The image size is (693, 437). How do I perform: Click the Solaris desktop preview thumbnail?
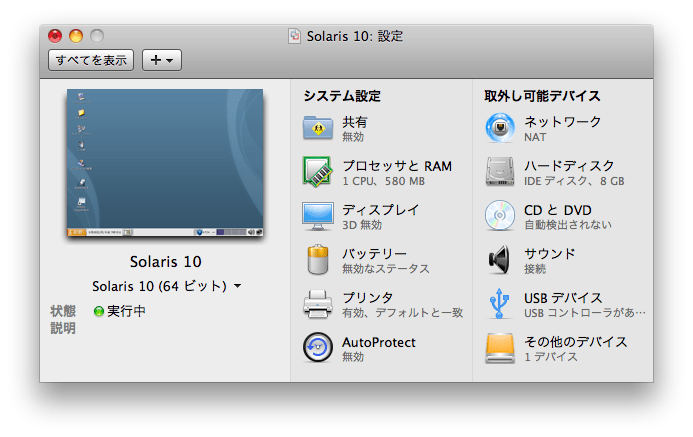click(165, 164)
